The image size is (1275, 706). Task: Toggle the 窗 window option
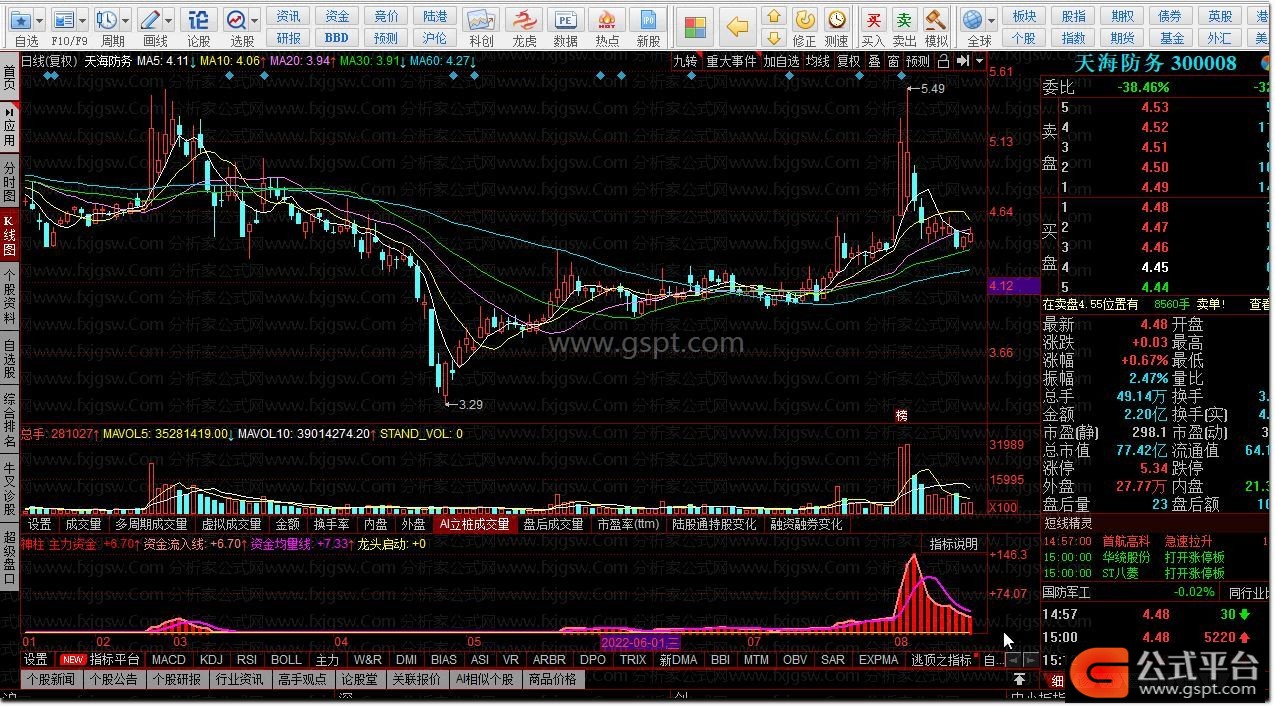pyautogui.click(x=893, y=61)
